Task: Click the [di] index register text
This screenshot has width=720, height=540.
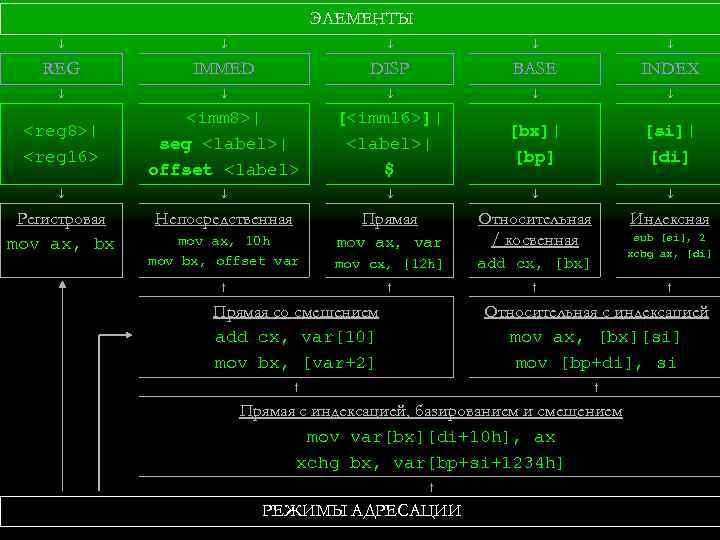Action: click(x=670, y=158)
